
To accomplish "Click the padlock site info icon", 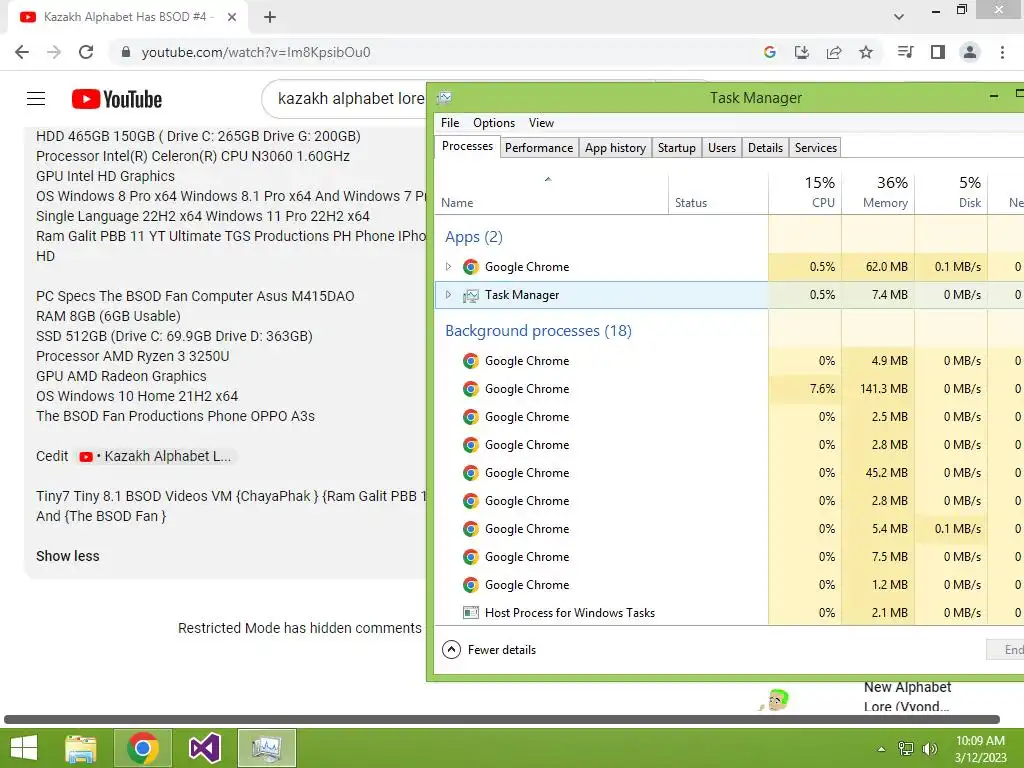I will point(126,52).
